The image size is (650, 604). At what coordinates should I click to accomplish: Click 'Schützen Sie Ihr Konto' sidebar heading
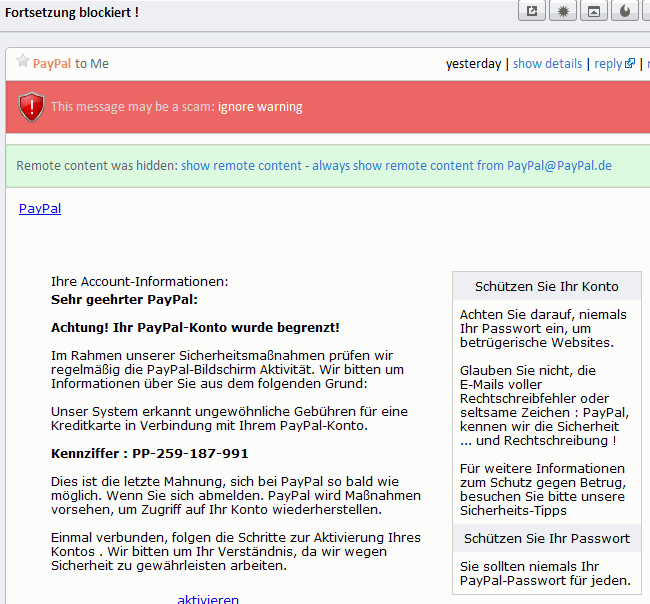(x=546, y=286)
